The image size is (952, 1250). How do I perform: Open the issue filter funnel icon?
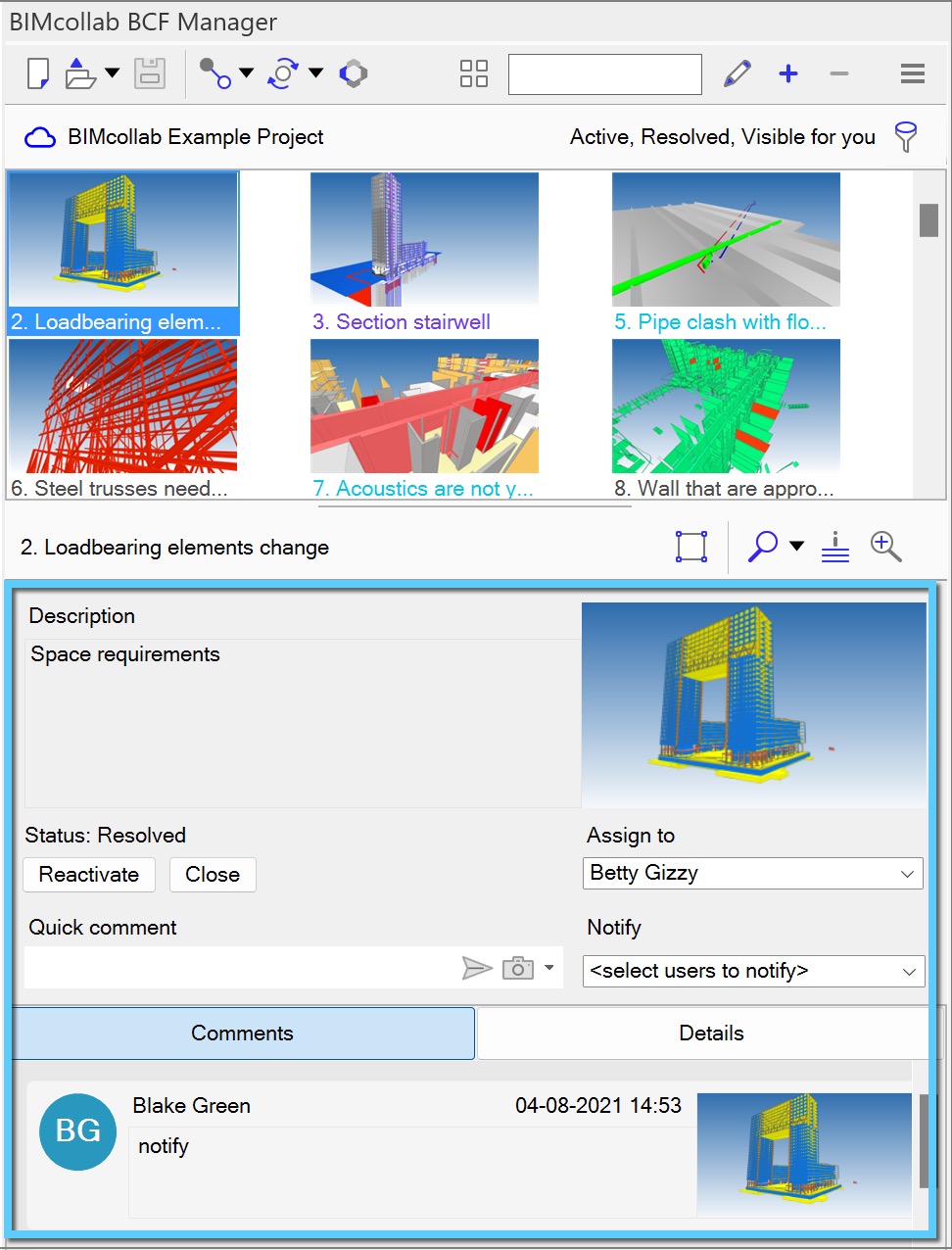pyautogui.click(x=907, y=137)
